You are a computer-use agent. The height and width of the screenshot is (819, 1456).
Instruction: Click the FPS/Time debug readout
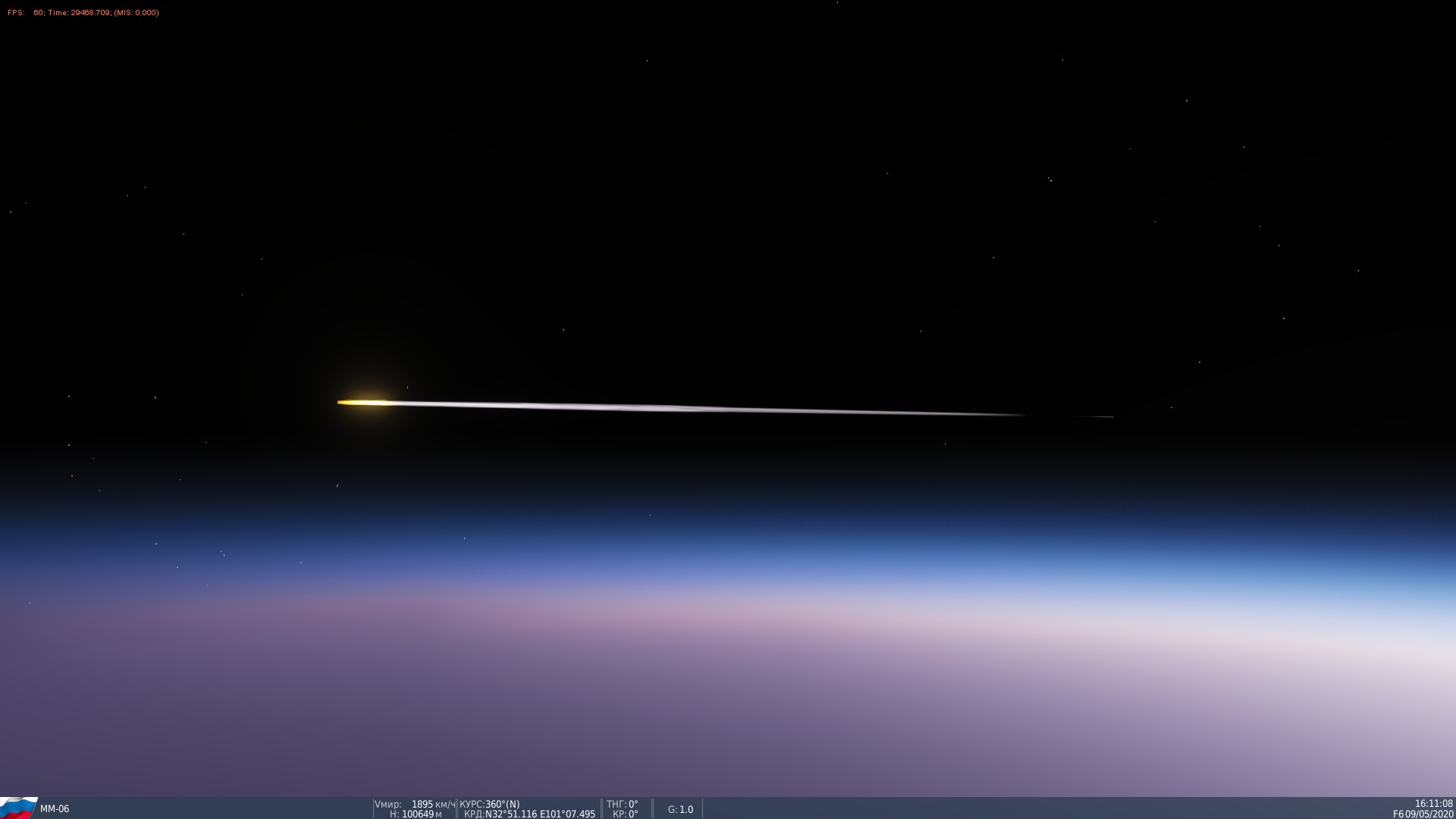coord(83,13)
